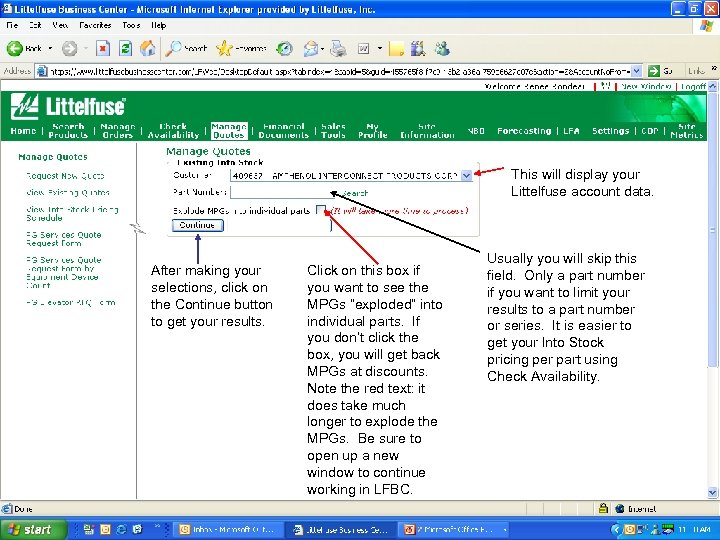Click the browser address bar URL
The image size is (720, 540).
(x=339, y=71)
